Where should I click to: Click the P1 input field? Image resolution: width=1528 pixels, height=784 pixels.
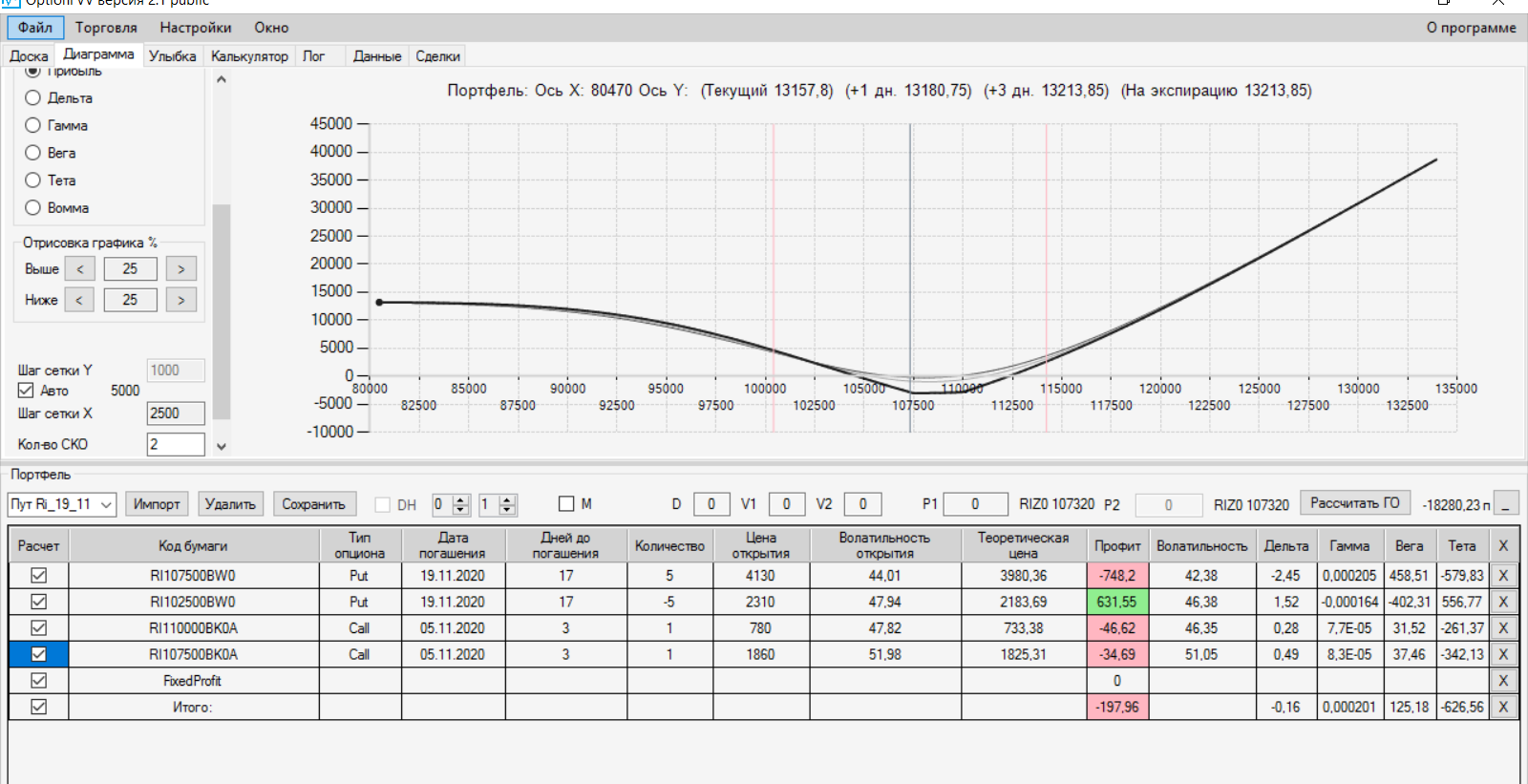pos(975,504)
